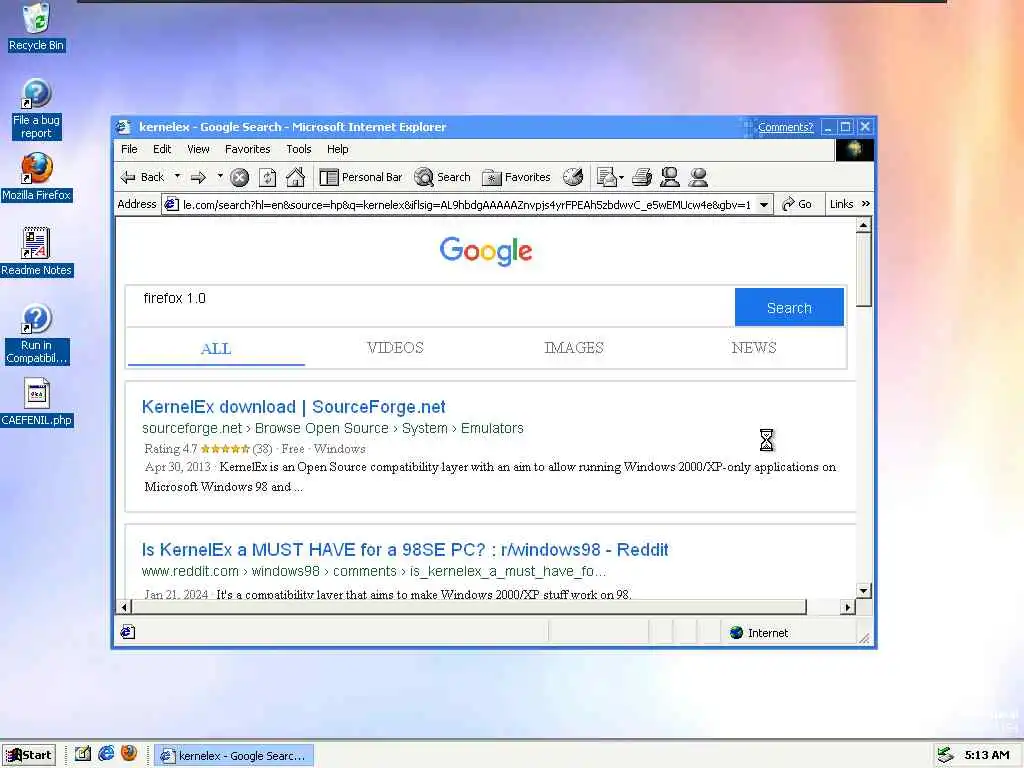Open the Search toolbar pane
The width and height of the screenshot is (1024, 768).
pos(442,177)
